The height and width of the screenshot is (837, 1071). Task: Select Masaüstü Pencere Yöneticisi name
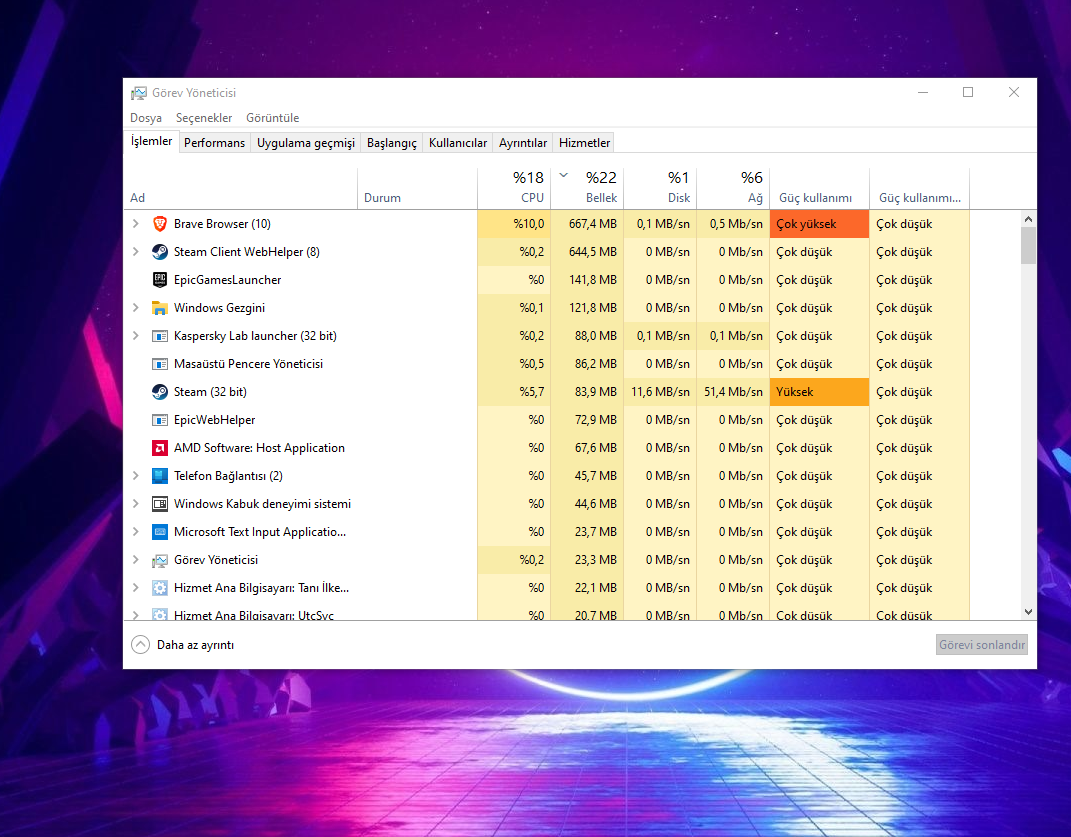click(x=248, y=364)
